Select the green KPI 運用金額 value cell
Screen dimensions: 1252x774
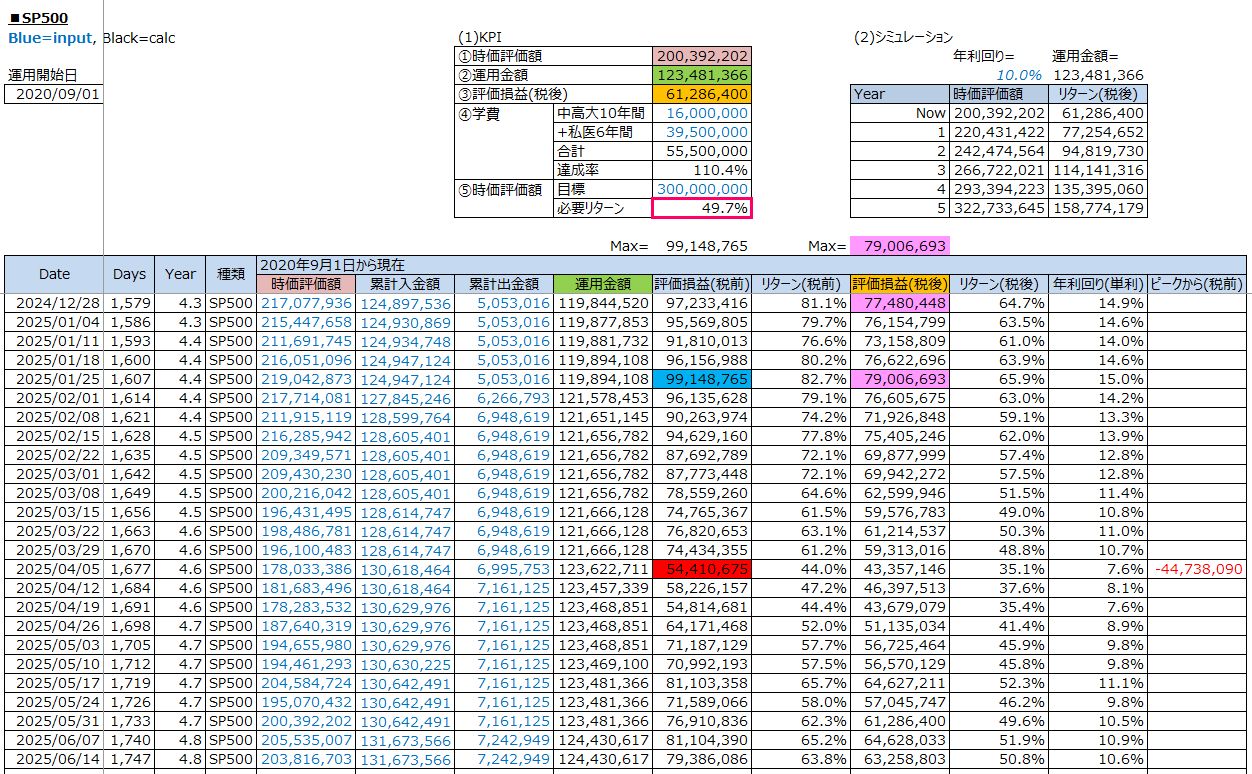(x=702, y=76)
